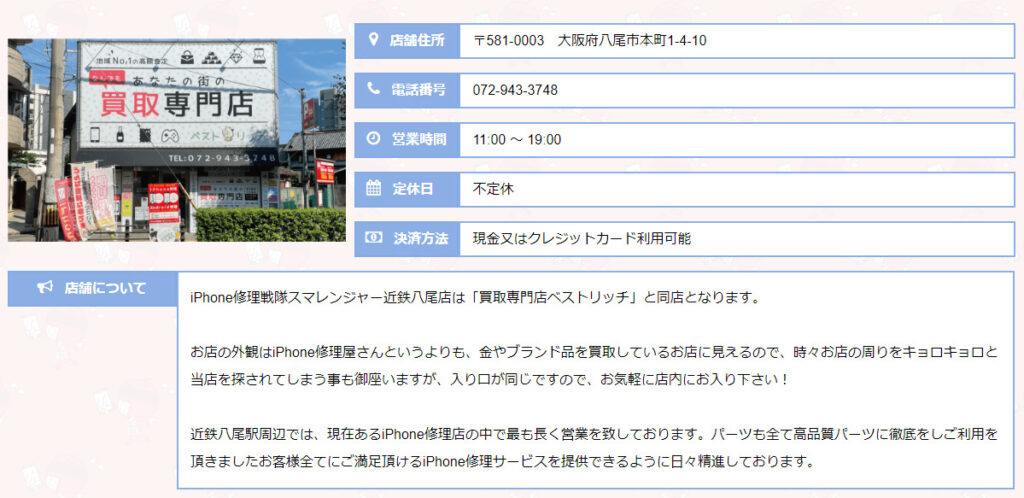Click the phone icon beside 電話番号

point(374,89)
